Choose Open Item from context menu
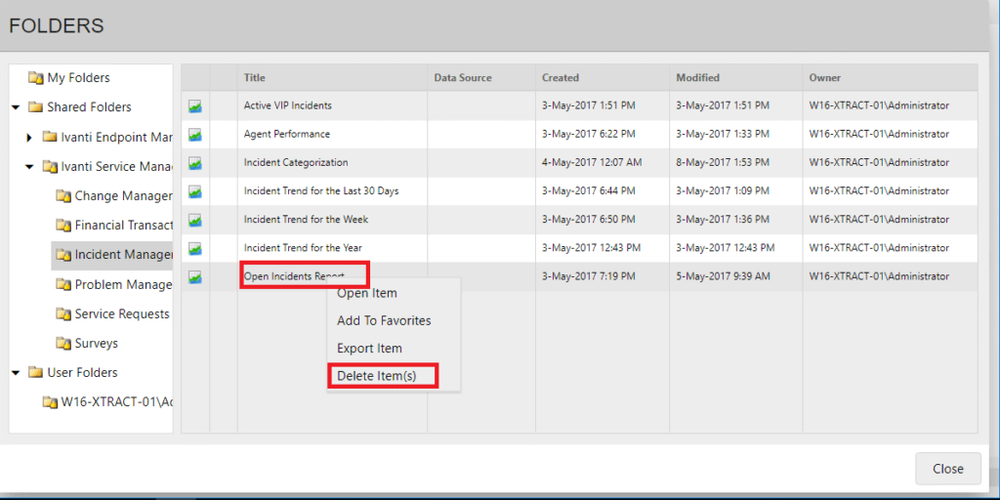The image size is (1000, 500). 367,293
